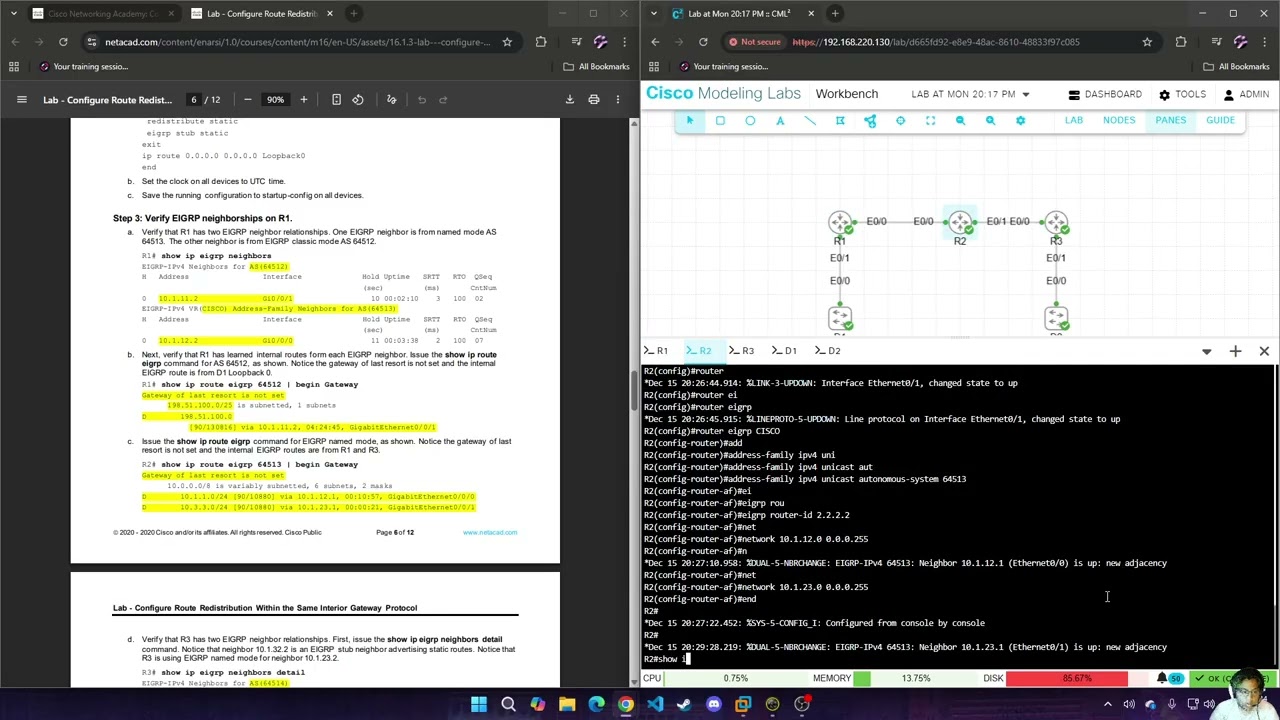The width and height of the screenshot is (1280, 720).
Task: Zoom out the PDF document
Action: [247, 99]
